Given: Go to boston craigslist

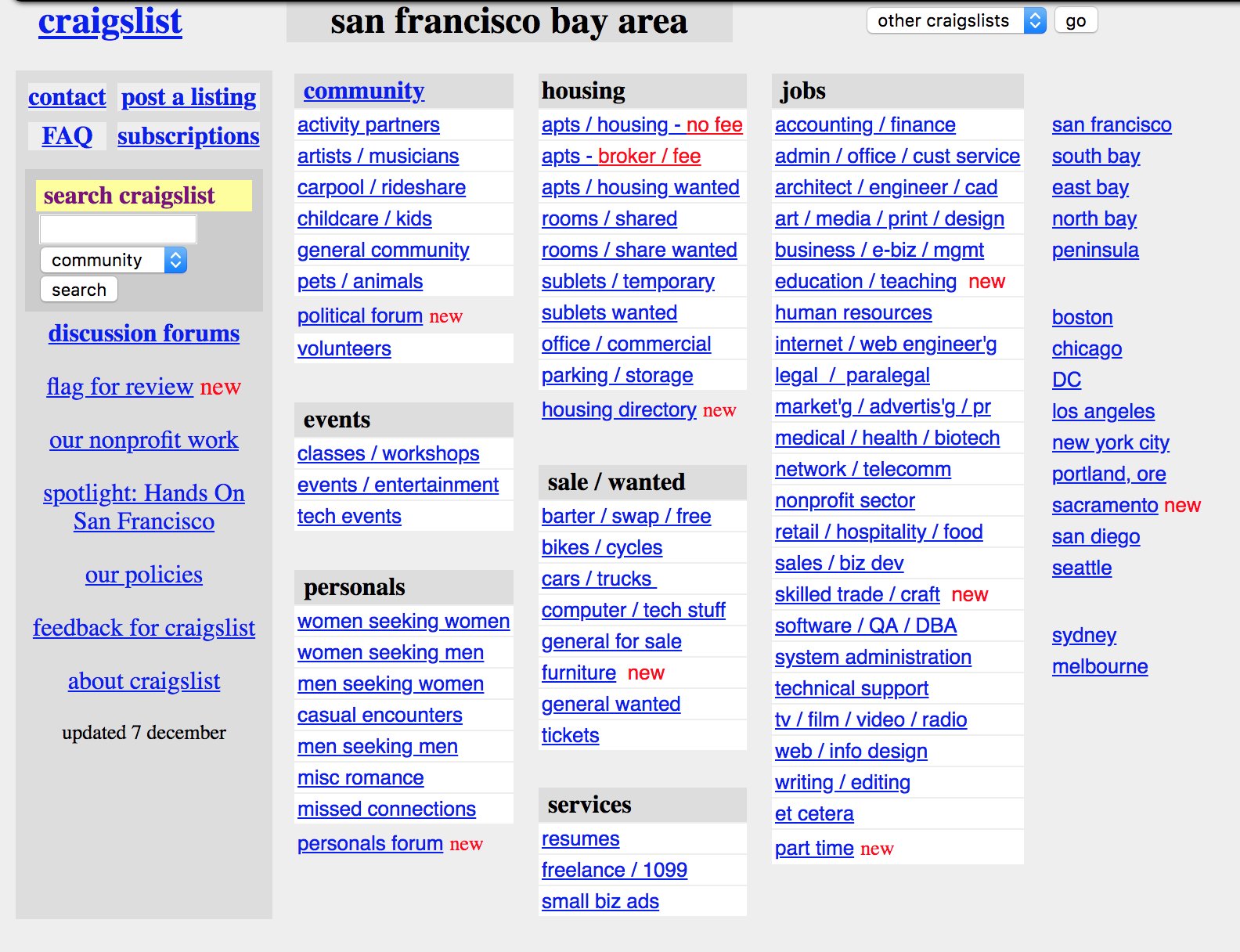Looking at the screenshot, I should [1083, 317].
